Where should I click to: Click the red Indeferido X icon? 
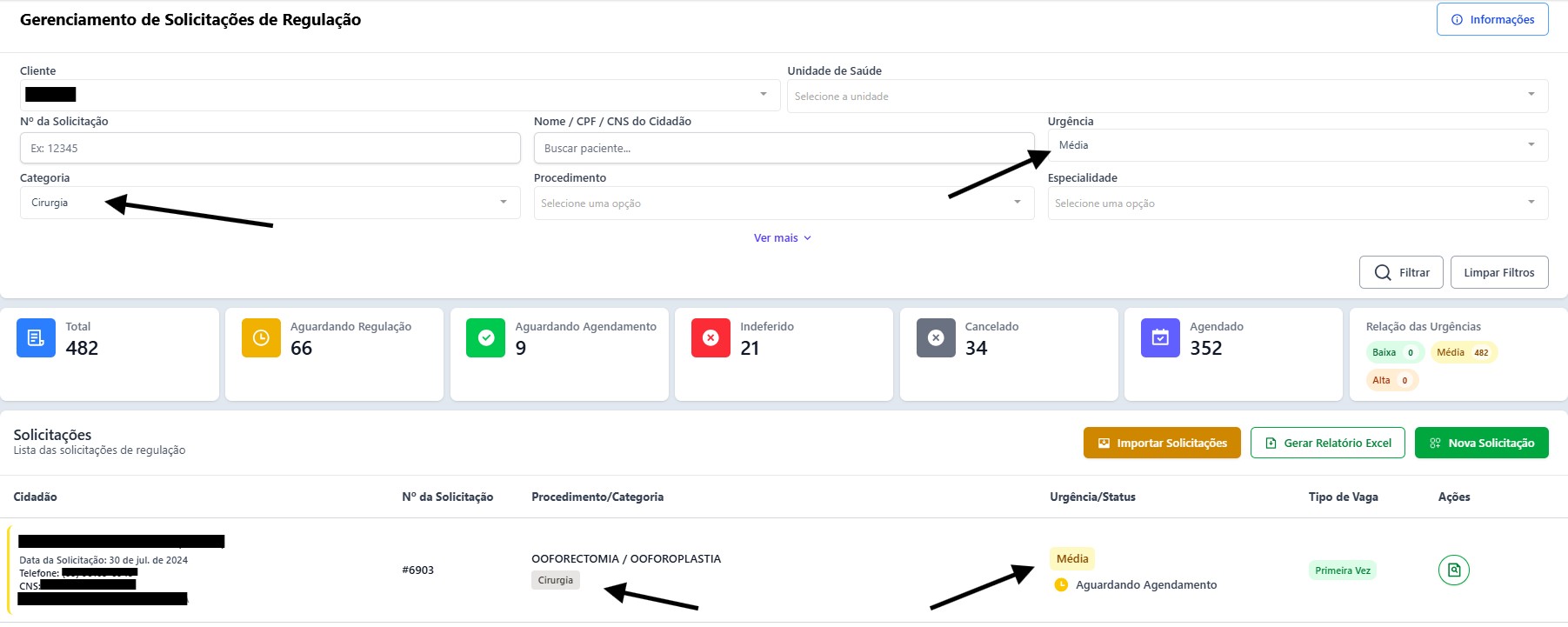click(x=711, y=338)
